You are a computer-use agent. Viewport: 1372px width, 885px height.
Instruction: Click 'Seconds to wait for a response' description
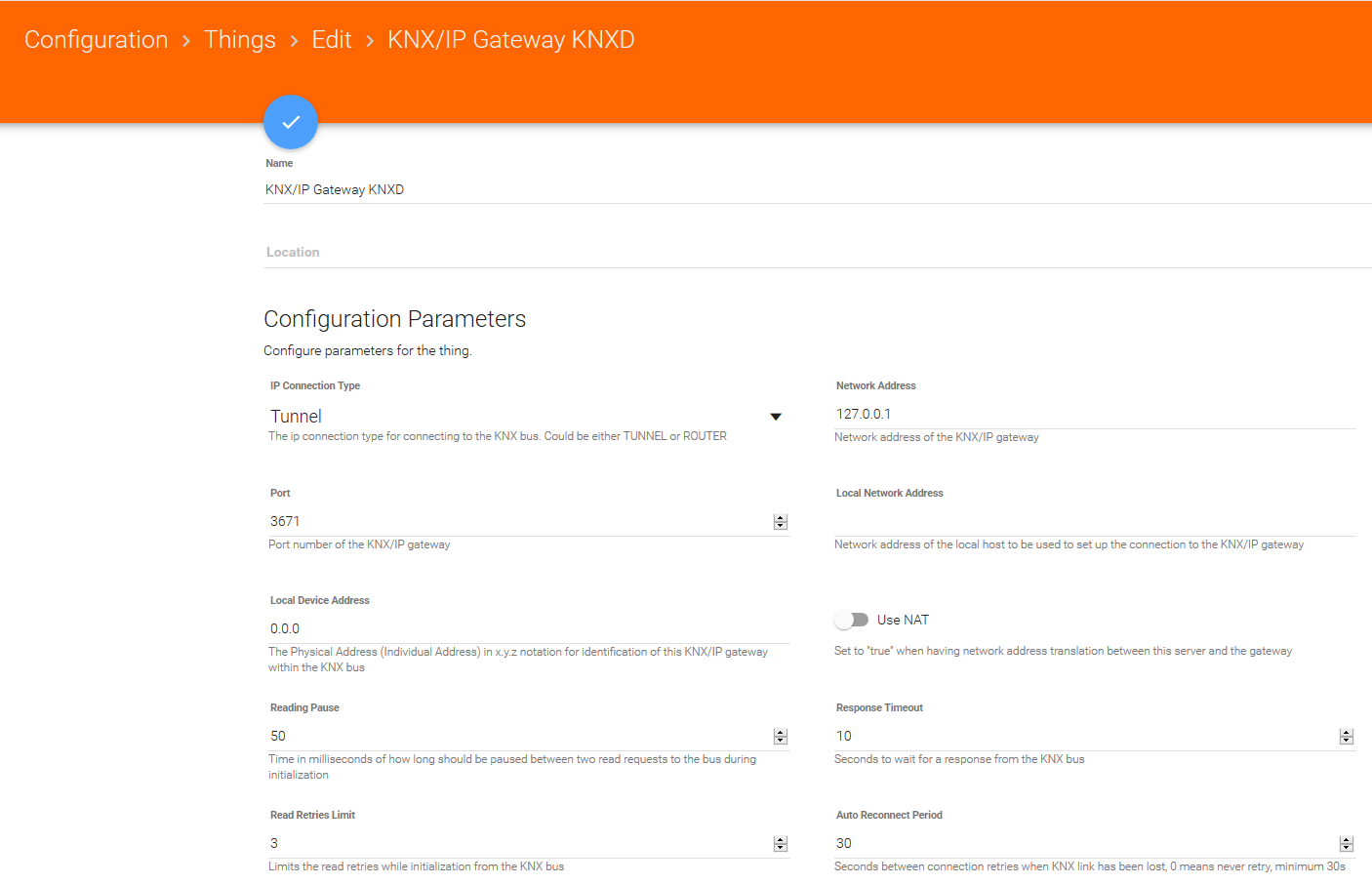click(959, 759)
